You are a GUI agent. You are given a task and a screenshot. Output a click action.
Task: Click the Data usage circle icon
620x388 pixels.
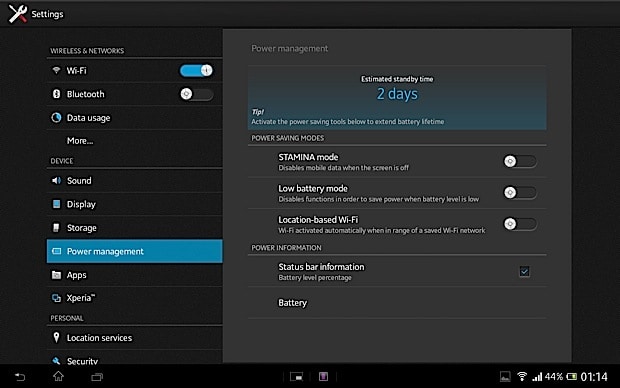coord(56,117)
